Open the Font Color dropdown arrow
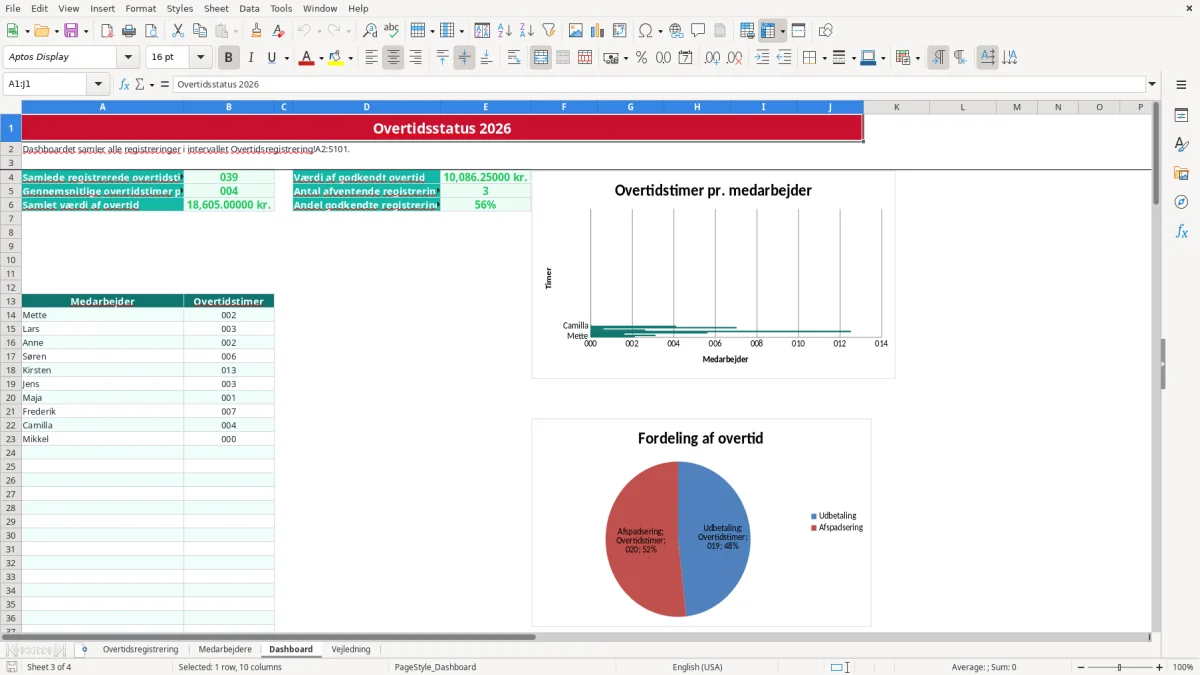Viewport: 1200px width, 675px height. (x=321, y=58)
